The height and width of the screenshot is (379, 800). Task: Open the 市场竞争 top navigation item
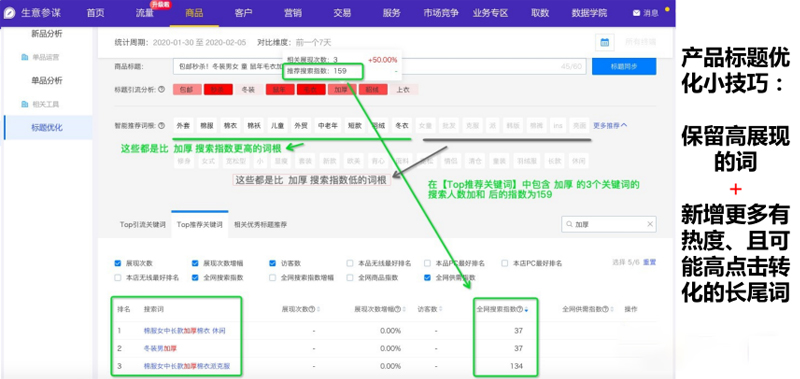441,13
